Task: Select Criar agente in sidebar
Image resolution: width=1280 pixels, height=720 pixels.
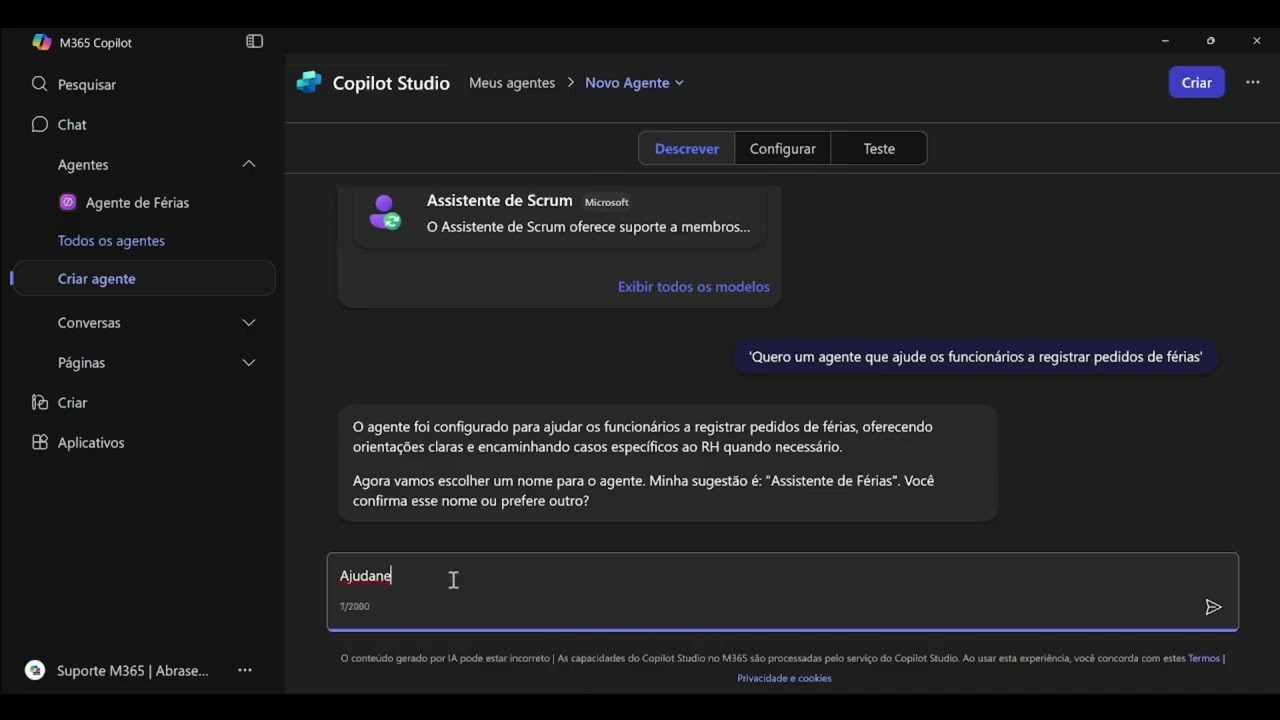Action: pos(145,278)
